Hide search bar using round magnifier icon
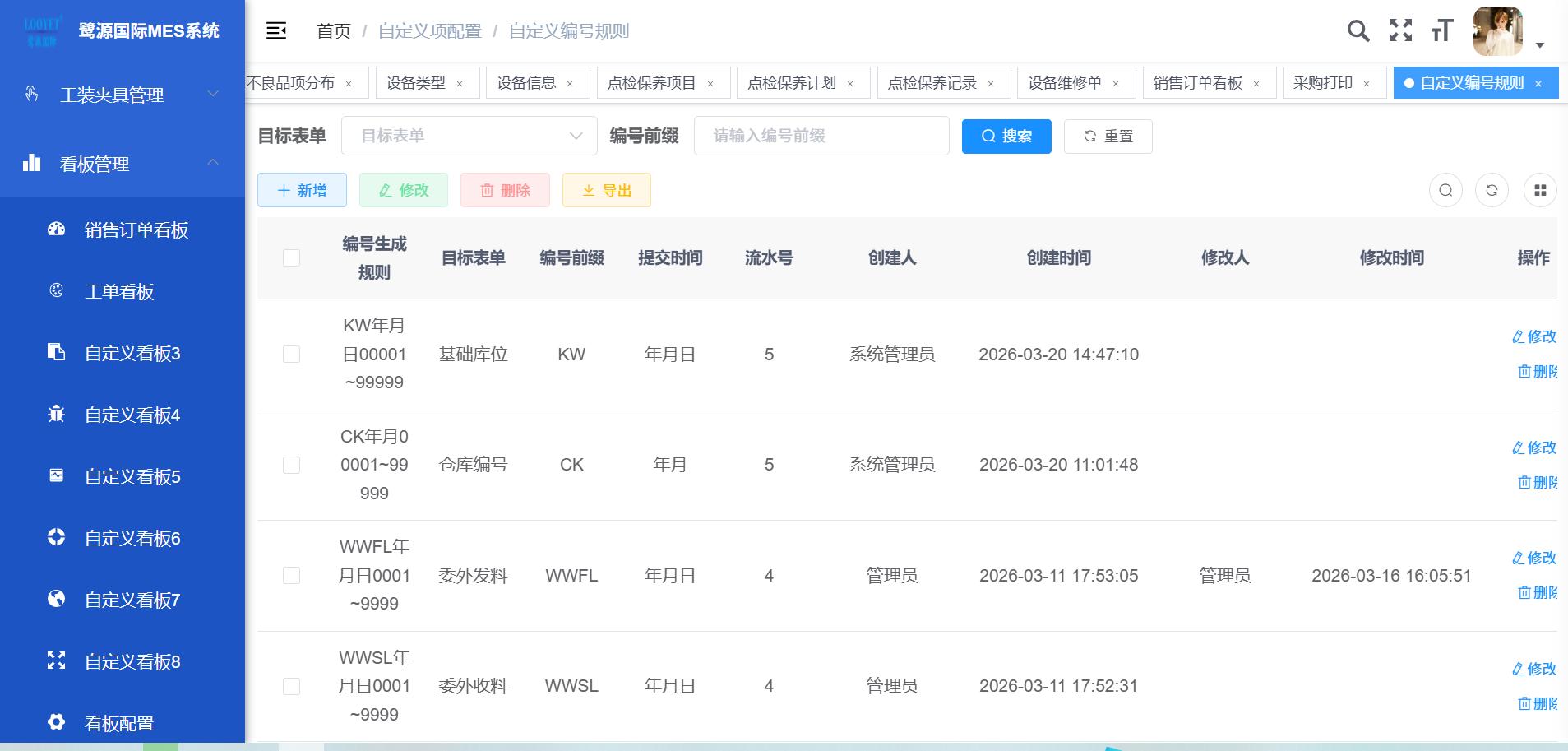Screen dimensions: 1568x751 click(1445, 191)
